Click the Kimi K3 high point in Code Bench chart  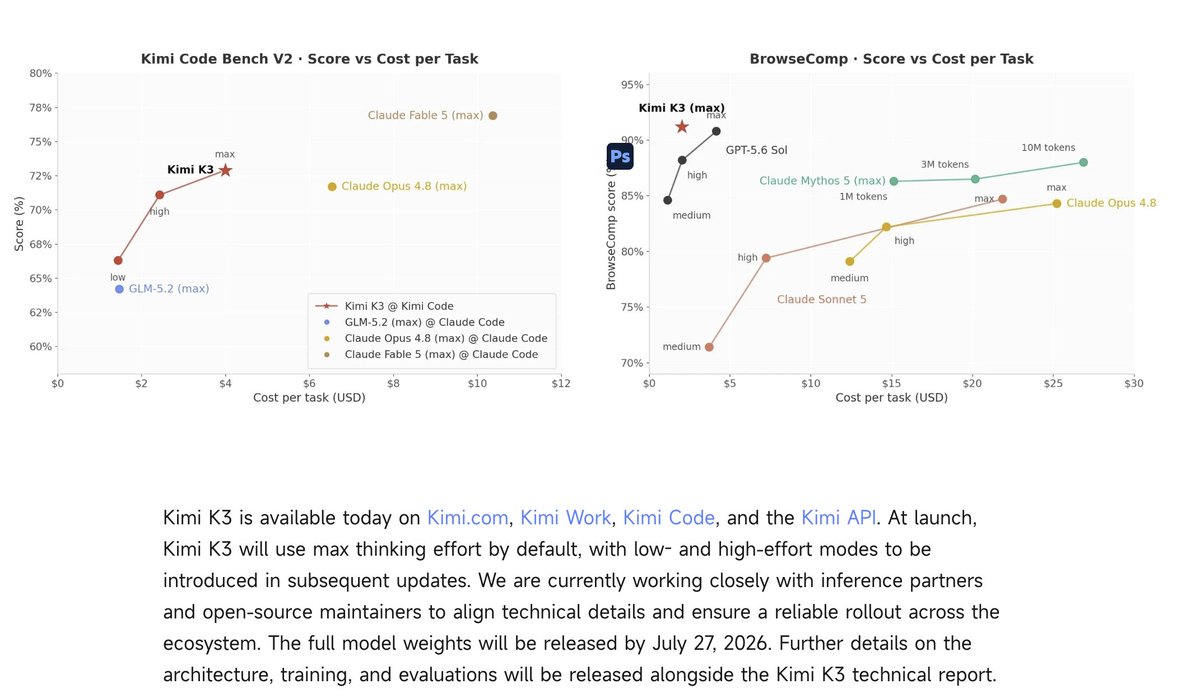pyautogui.click(x=160, y=195)
